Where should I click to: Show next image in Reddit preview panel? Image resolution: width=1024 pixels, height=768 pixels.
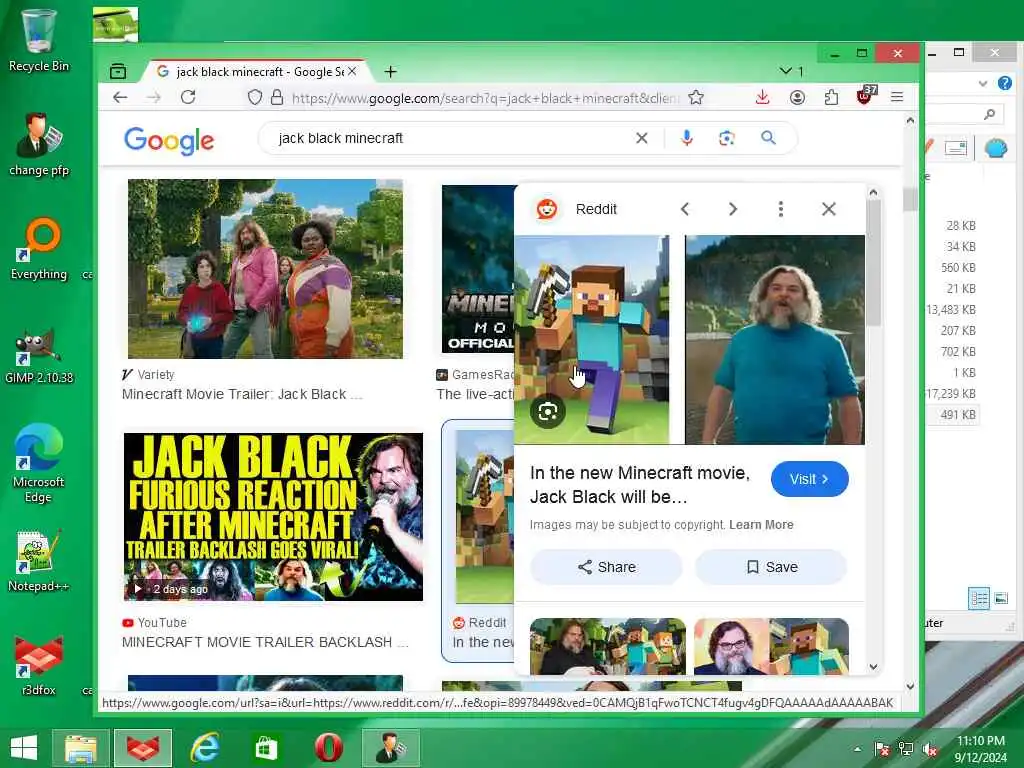click(733, 209)
